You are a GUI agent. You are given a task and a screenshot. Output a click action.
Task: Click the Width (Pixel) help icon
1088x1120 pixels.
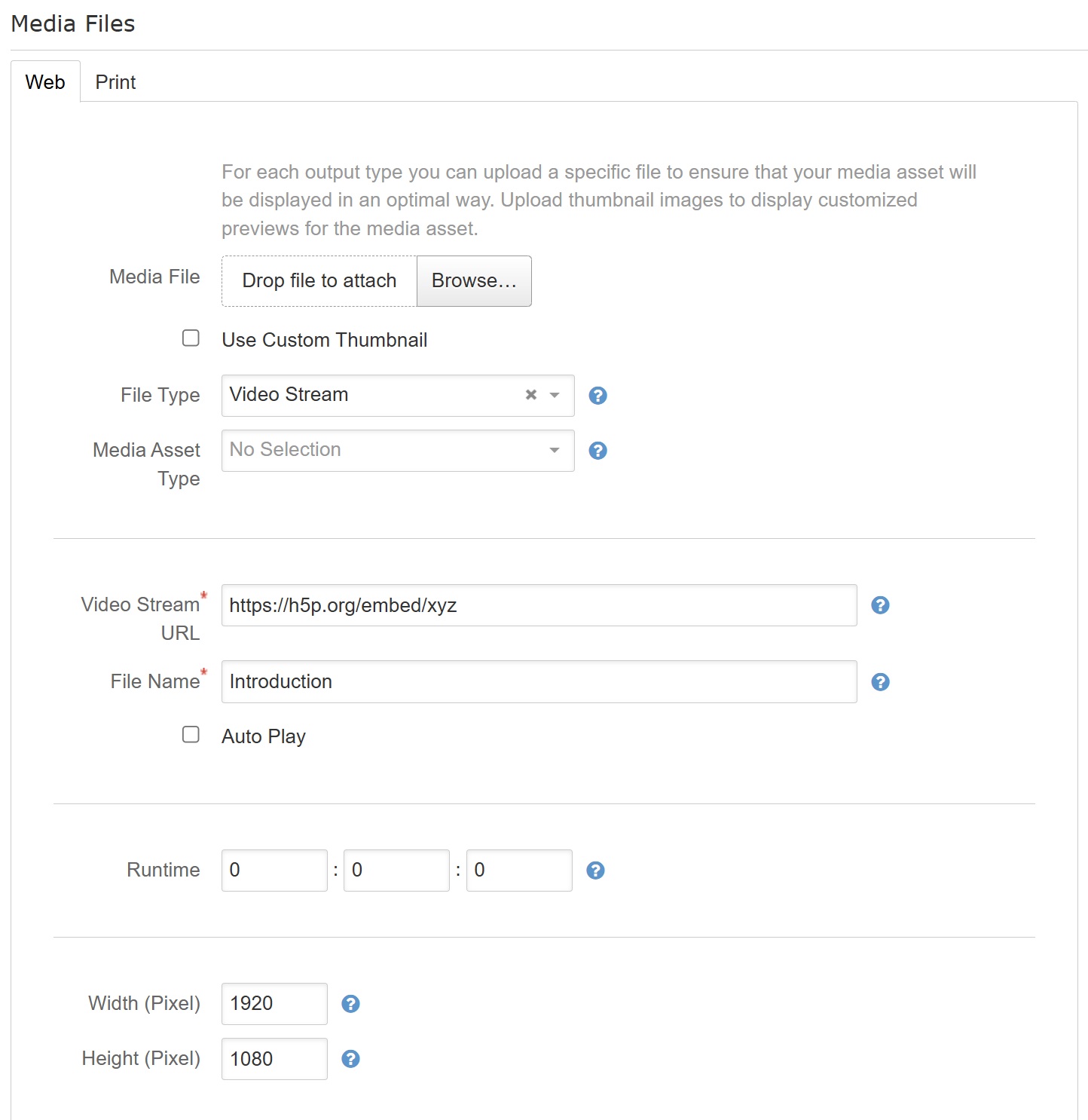[350, 1003]
